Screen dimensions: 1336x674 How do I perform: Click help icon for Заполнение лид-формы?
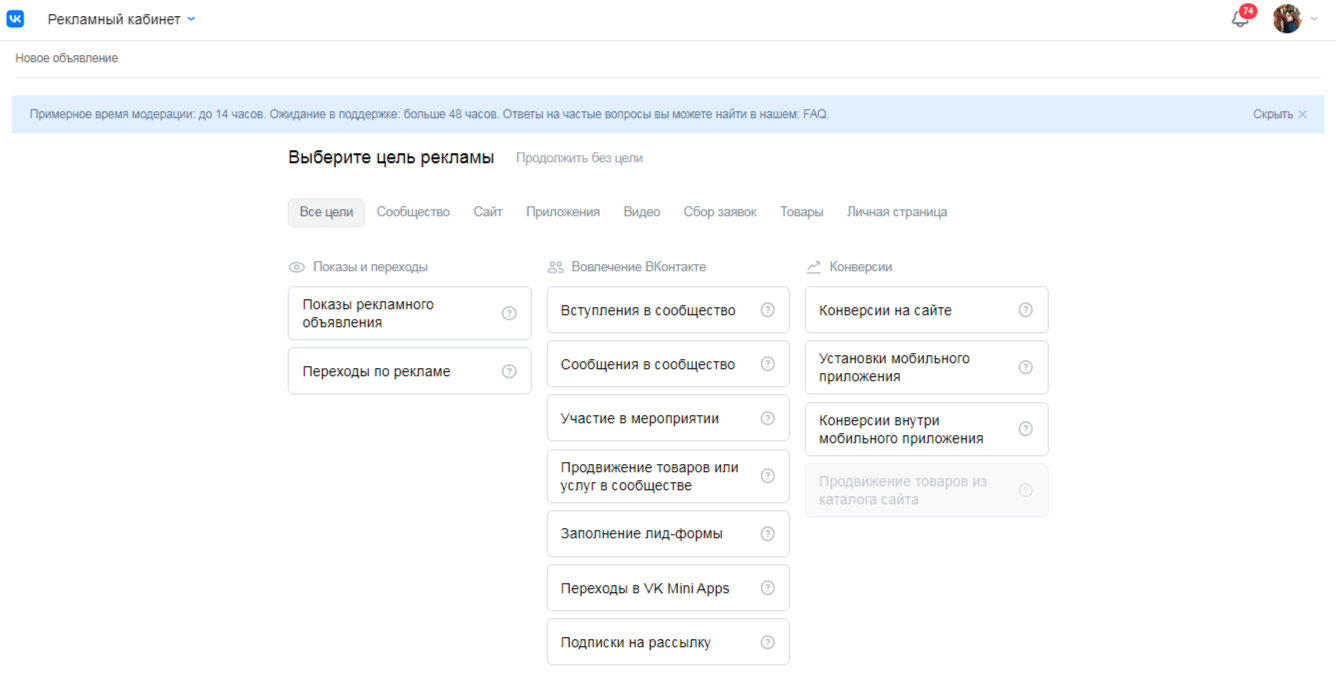point(768,534)
